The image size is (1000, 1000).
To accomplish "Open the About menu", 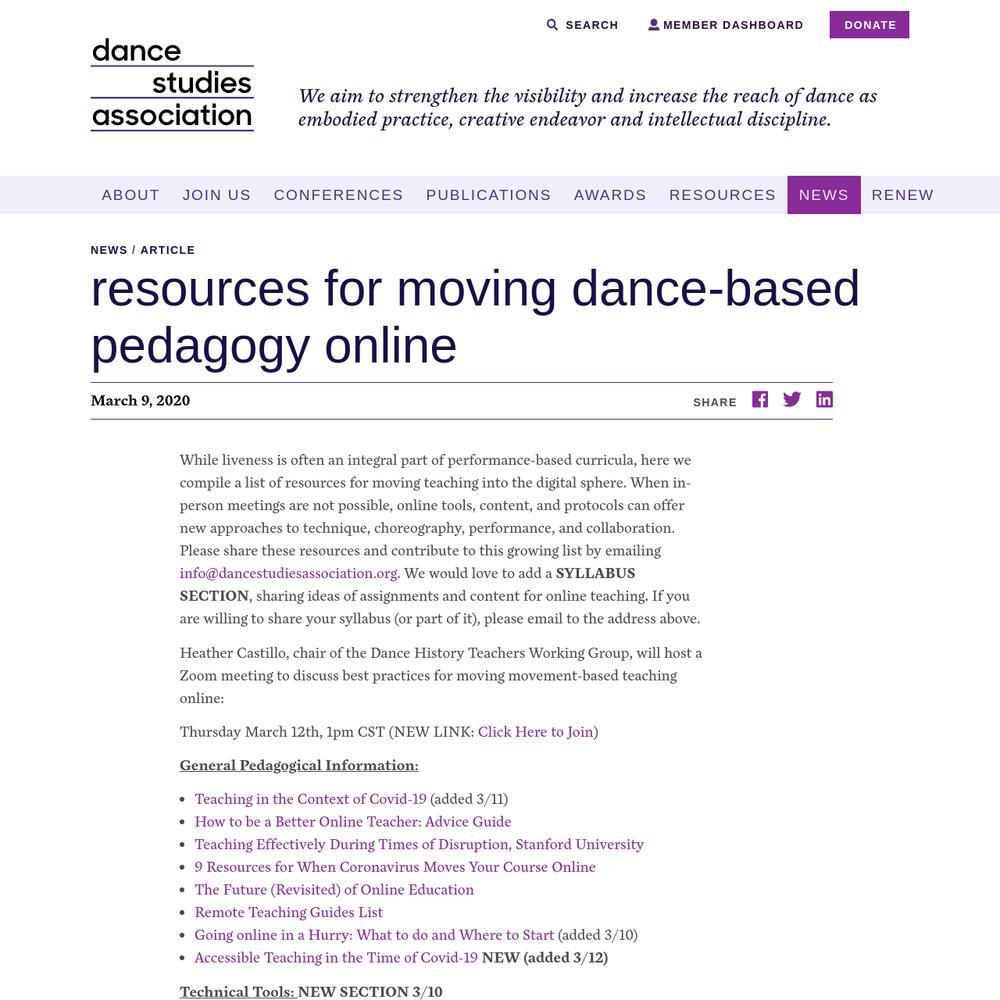I will pos(131,195).
